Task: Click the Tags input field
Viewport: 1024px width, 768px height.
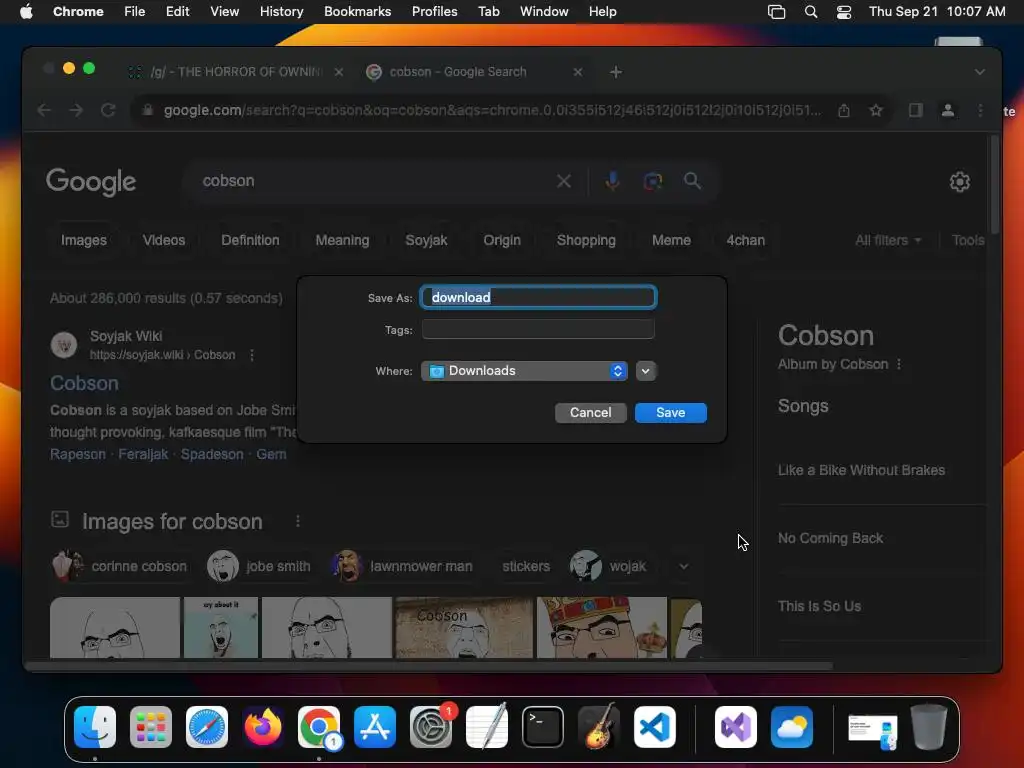Action: click(538, 330)
